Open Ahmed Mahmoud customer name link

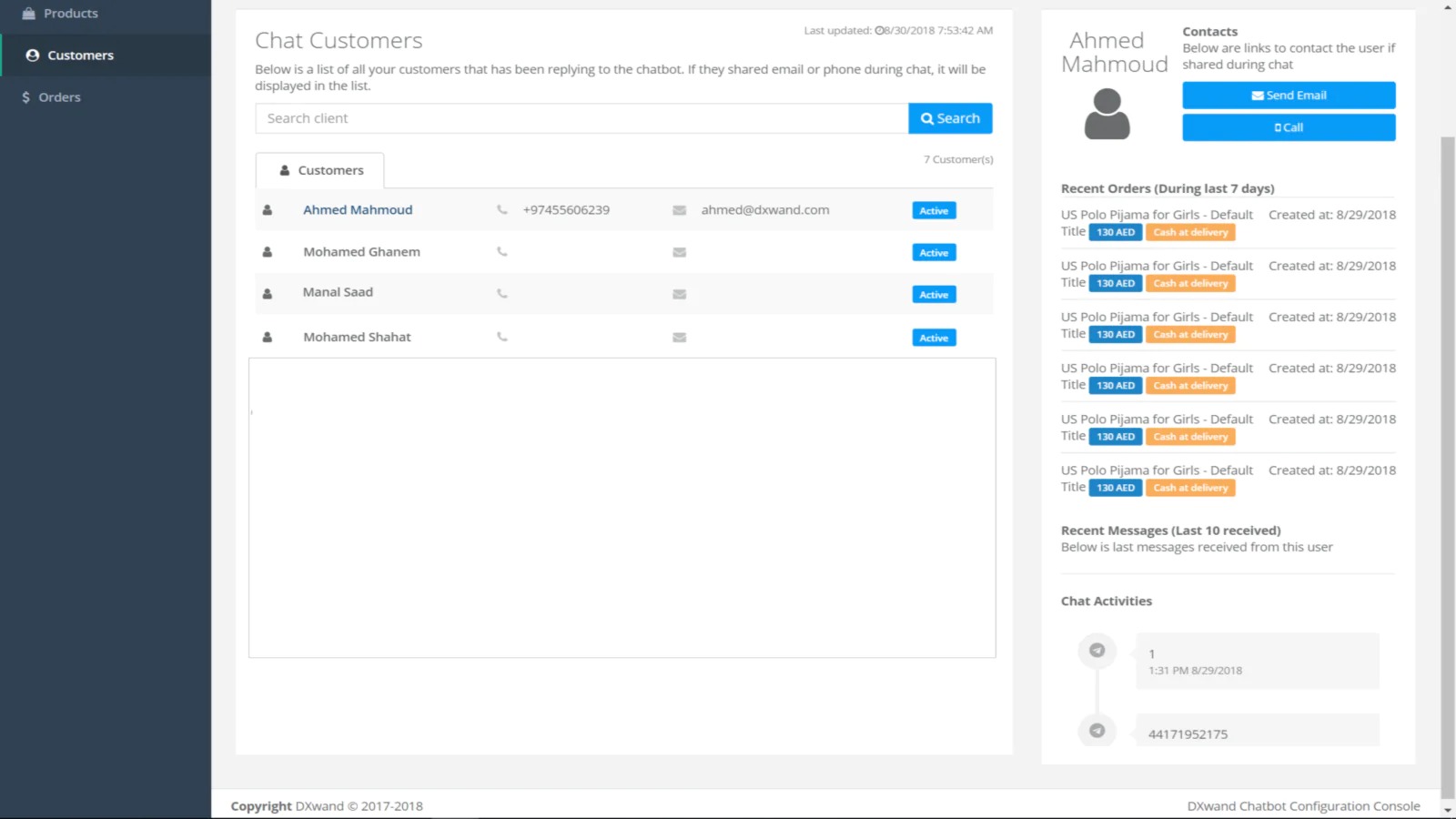pos(358,210)
